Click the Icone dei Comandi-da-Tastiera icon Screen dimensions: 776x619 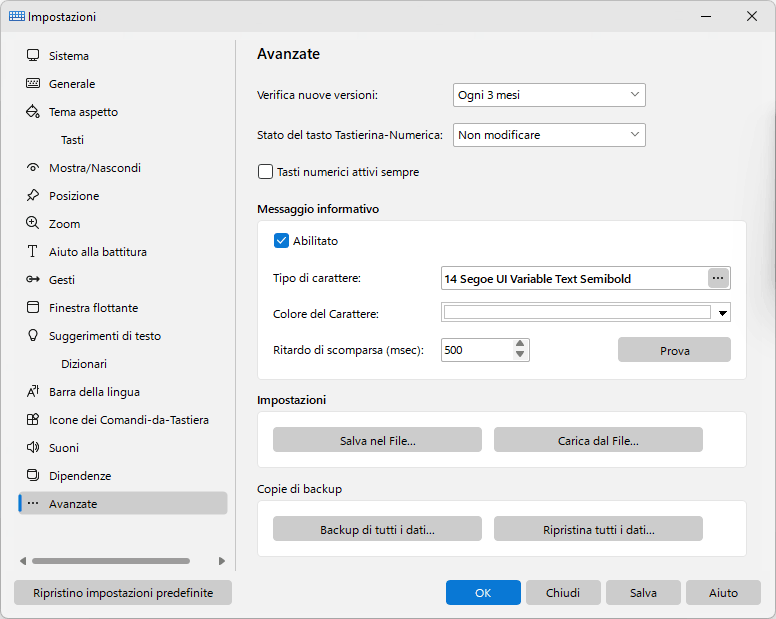pos(33,420)
